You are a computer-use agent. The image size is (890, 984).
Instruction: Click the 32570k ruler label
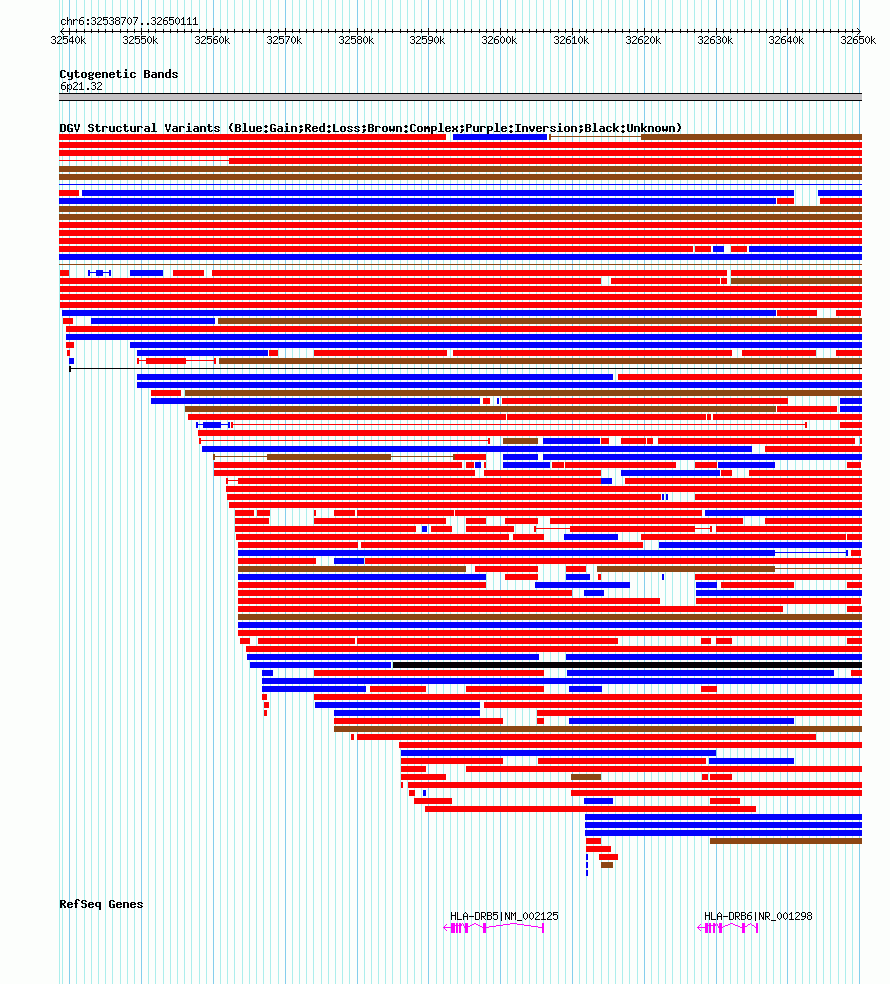284,40
